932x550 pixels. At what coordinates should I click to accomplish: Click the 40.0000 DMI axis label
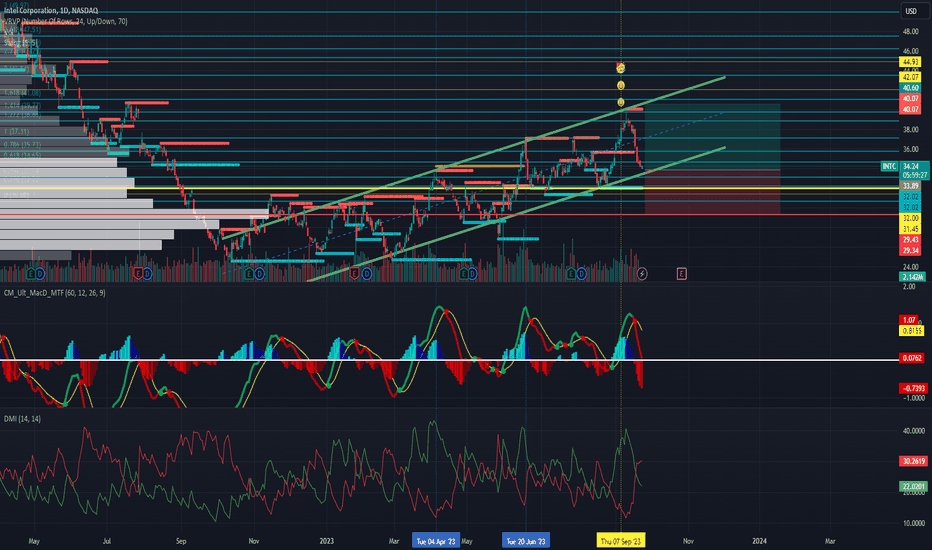[914, 430]
